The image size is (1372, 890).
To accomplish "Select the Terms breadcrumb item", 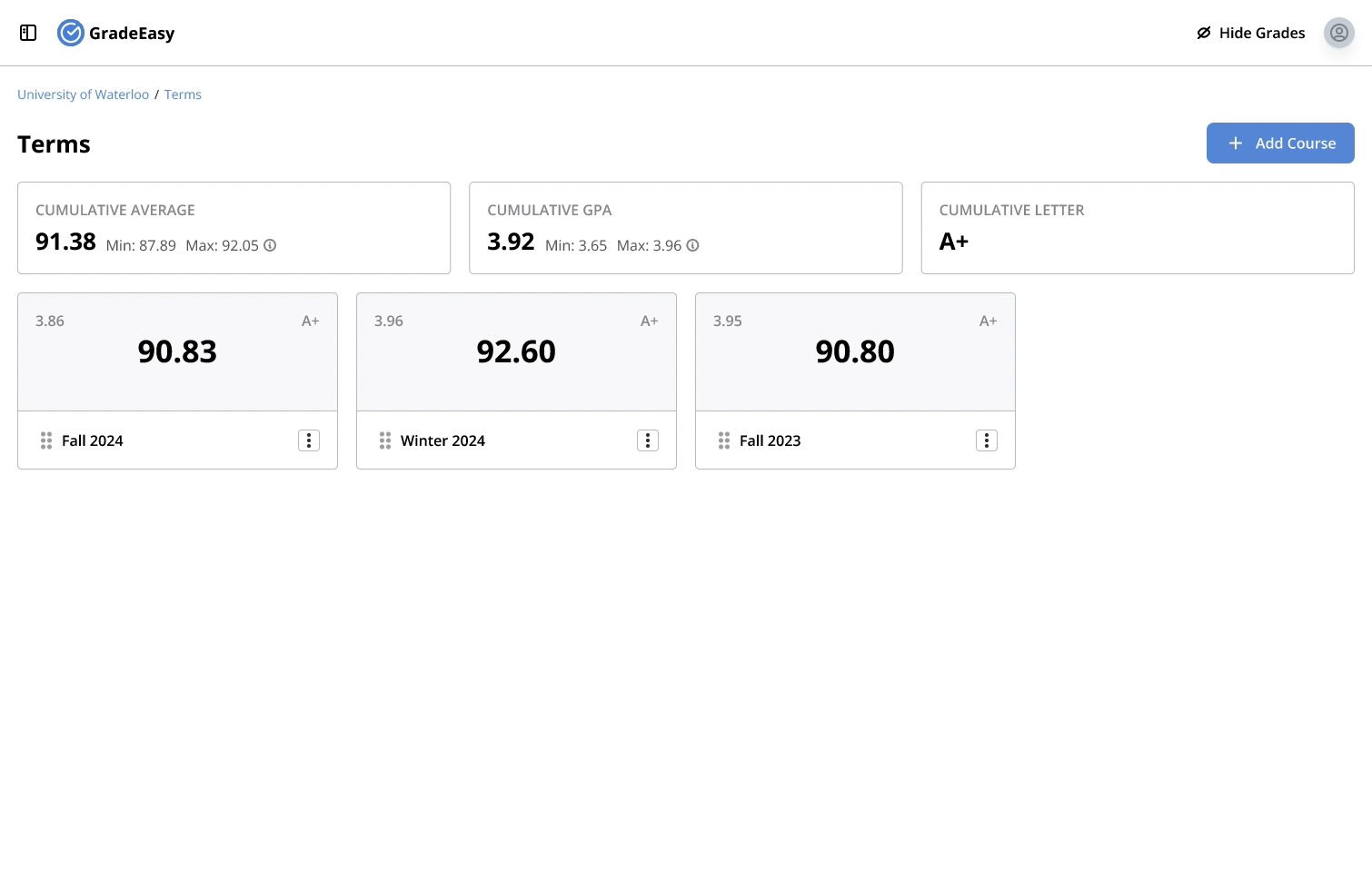I will tap(183, 94).
